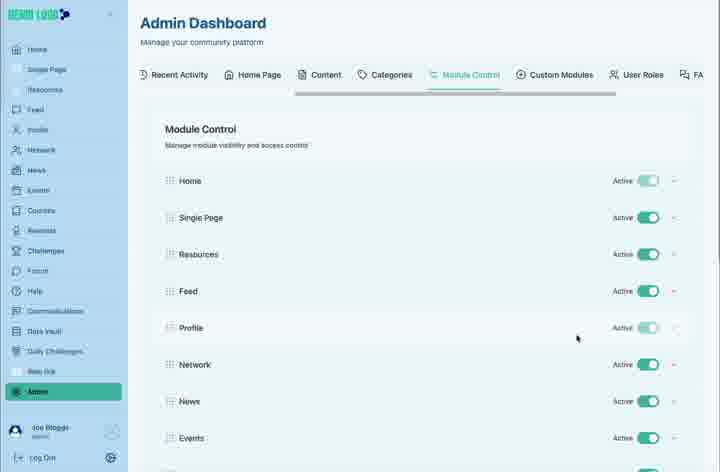Viewport: 720px width, 472px height.
Task: Expand the Network row chevron
Action: (675, 365)
